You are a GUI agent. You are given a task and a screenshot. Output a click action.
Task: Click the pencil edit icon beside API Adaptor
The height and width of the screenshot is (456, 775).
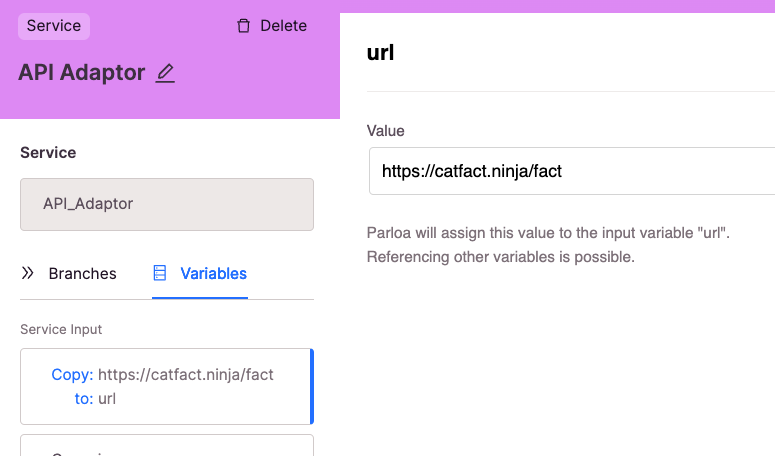pos(165,73)
